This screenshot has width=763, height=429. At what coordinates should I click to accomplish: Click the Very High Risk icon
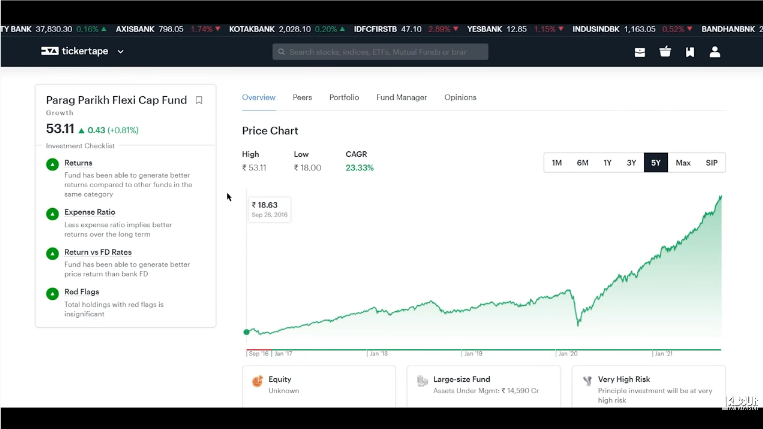click(x=587, y=381)
